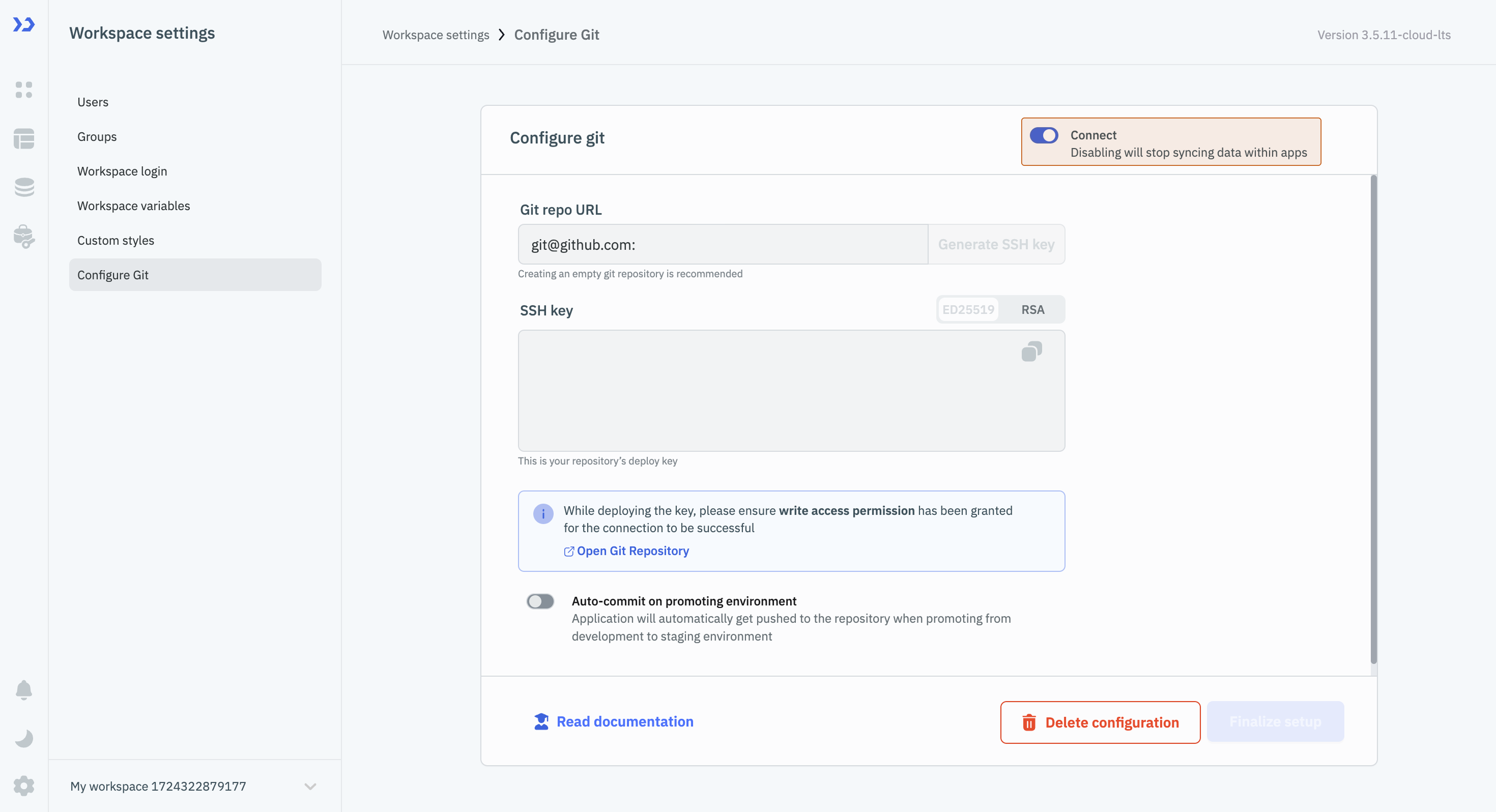Expand the My workspace switcher dropdown
The width and height of the screenshot is (1496, 812).
point(310,787)
